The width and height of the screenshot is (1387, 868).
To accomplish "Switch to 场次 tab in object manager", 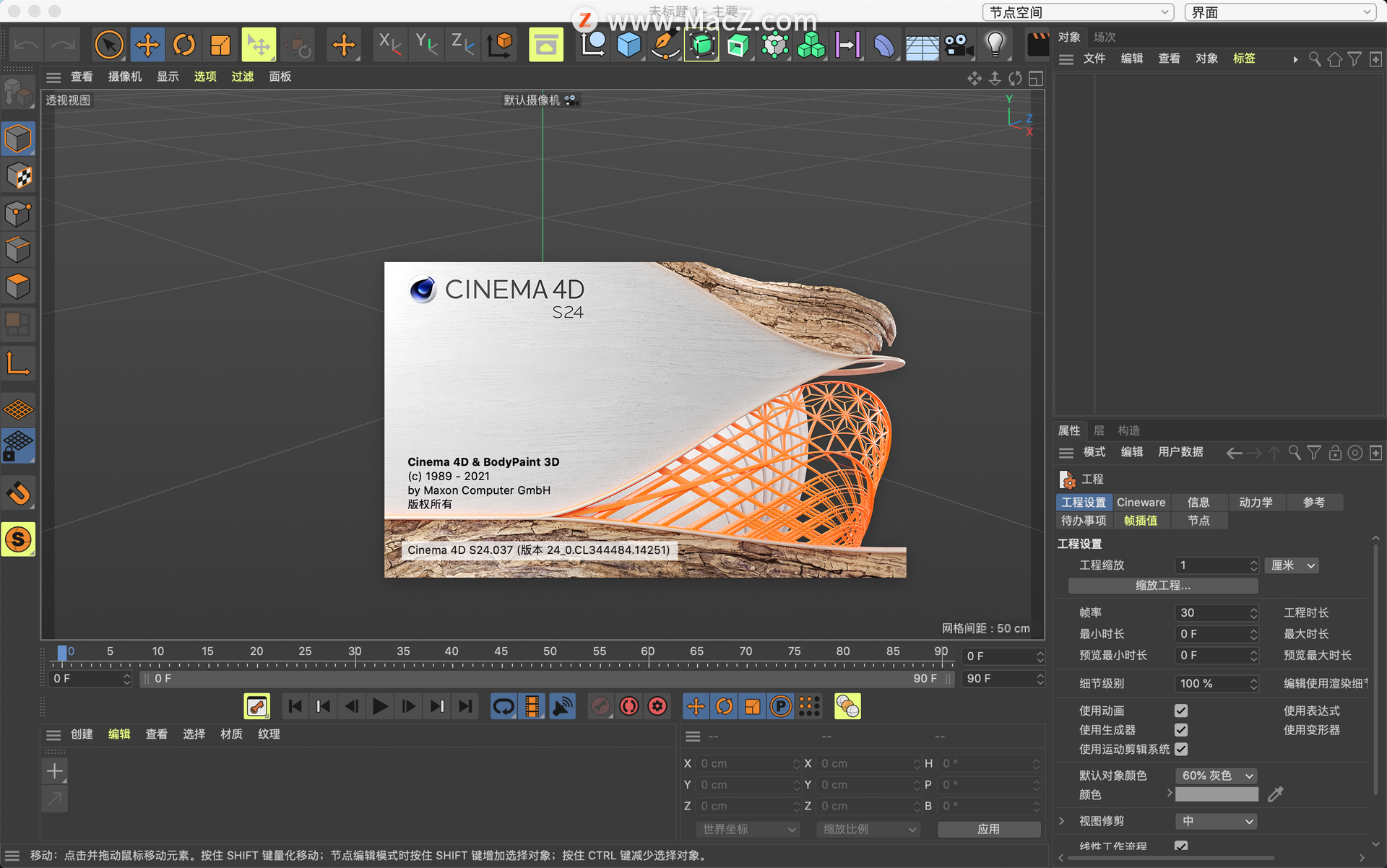I will tap(1105, 37).
